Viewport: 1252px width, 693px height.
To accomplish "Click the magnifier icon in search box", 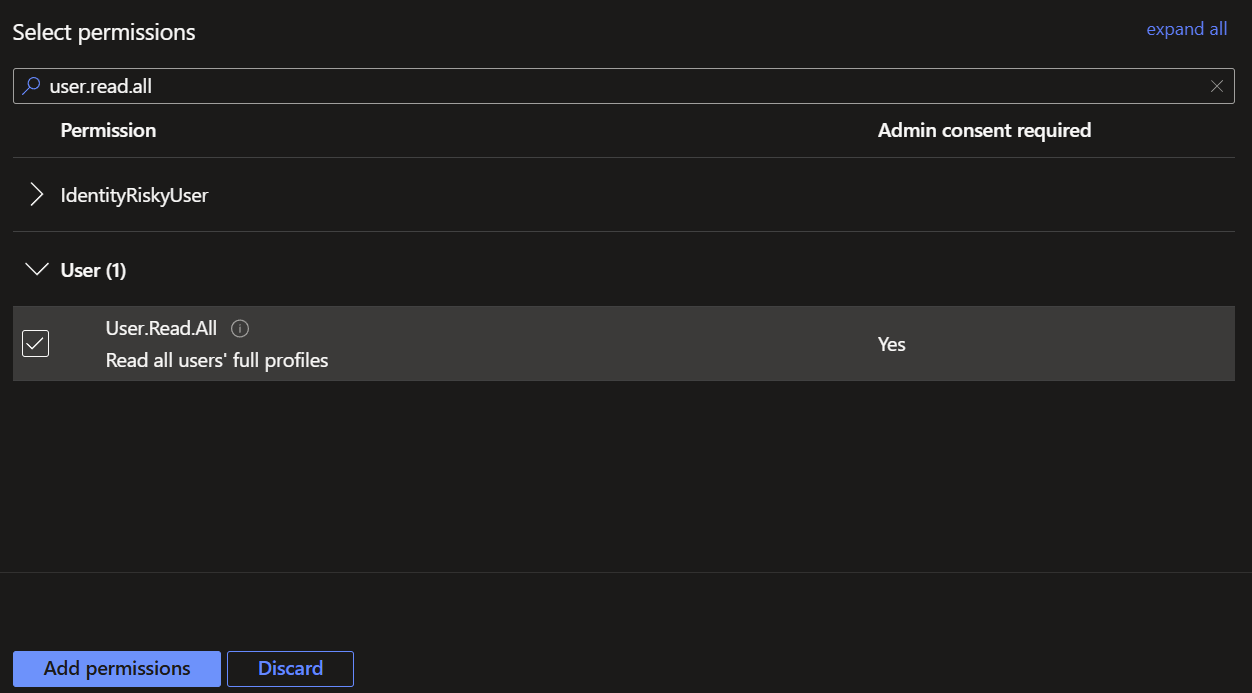I will pyautogui.click(x=31, y=86).
